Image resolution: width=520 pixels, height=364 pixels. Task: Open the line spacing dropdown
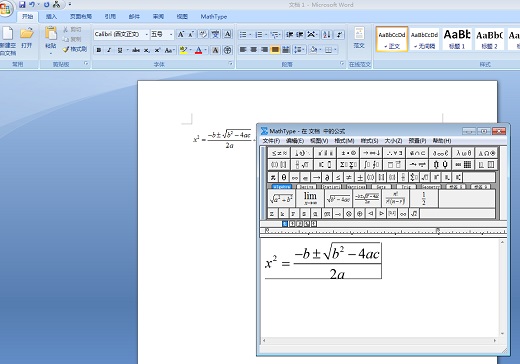point(299,50)
